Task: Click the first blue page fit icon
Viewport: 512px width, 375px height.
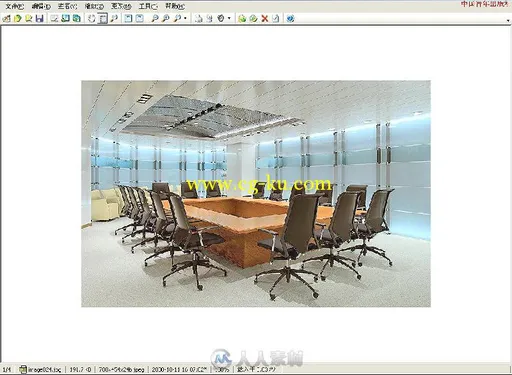Action: (x=128, y=19)
